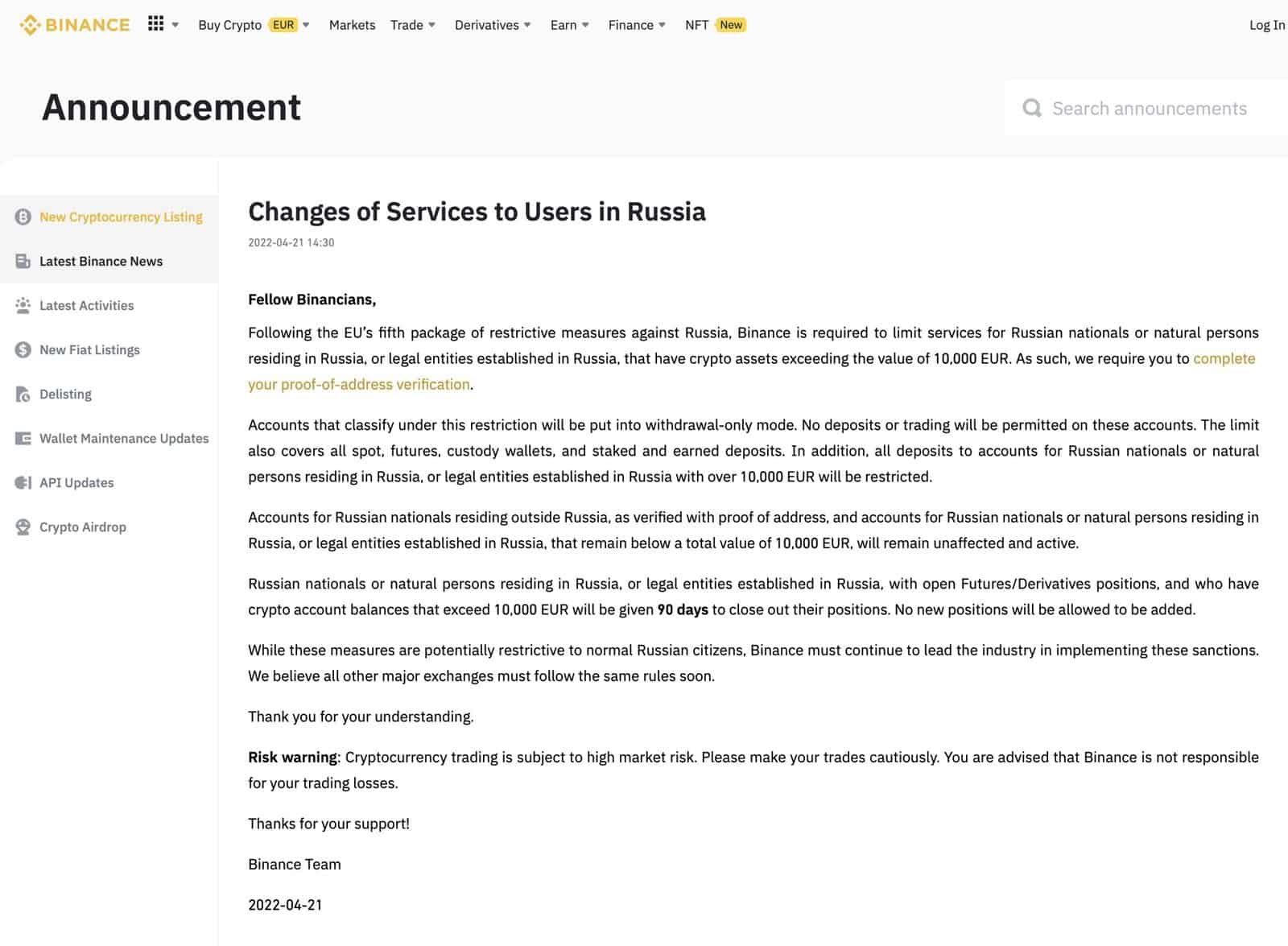1288x946 pixels.
Task: Click the New Cryptocurrency Listing coin icon
Action: point(23,217)
